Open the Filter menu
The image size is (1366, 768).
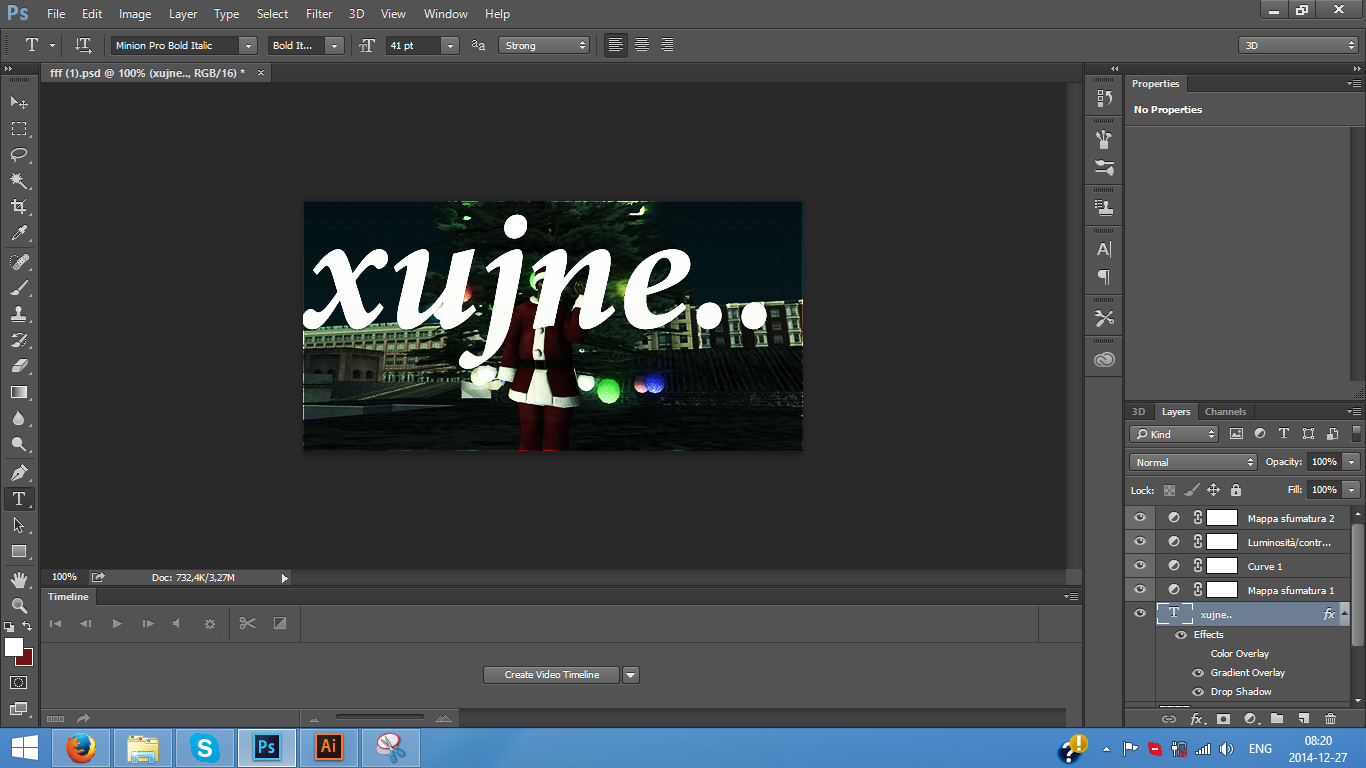tap(319, 14)
